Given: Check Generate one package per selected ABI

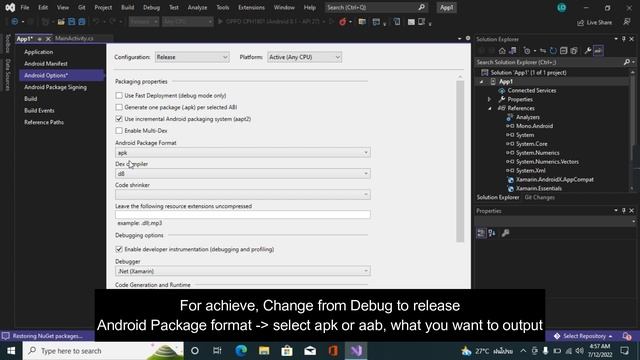Looking at the screenshot, I should tap(119, 107).
